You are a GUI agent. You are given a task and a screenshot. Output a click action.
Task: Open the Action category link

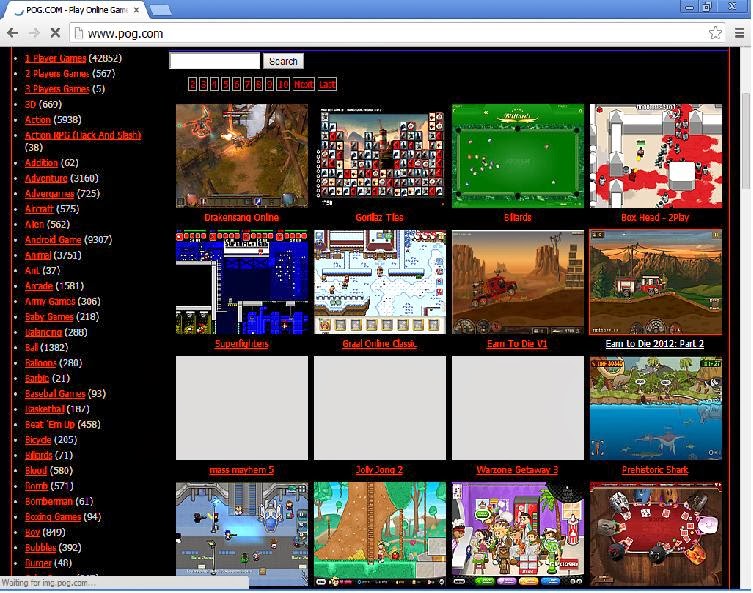point(37,120)
